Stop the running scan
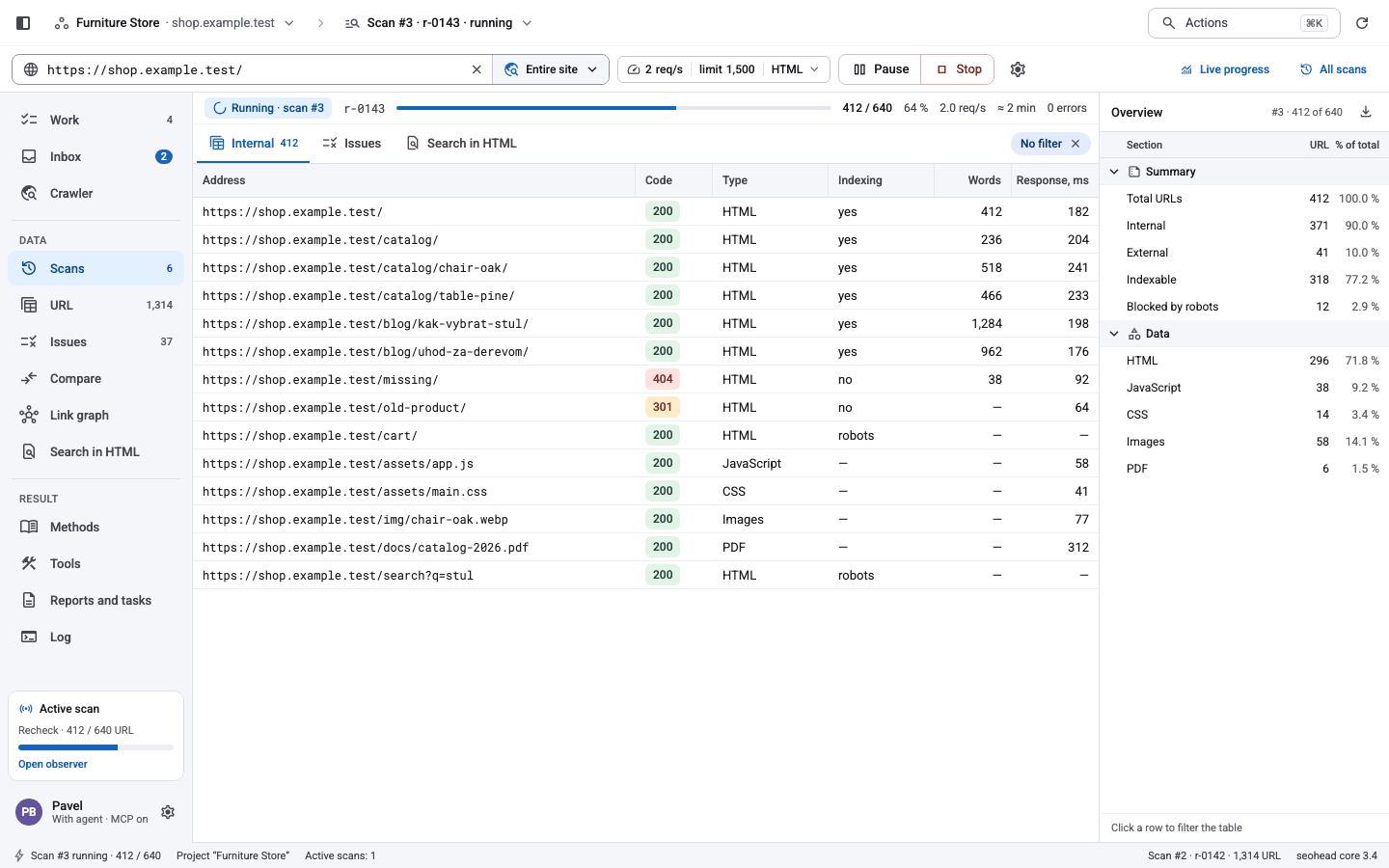The height and width of the screenshot is (868, 1389). coord(959,69)
